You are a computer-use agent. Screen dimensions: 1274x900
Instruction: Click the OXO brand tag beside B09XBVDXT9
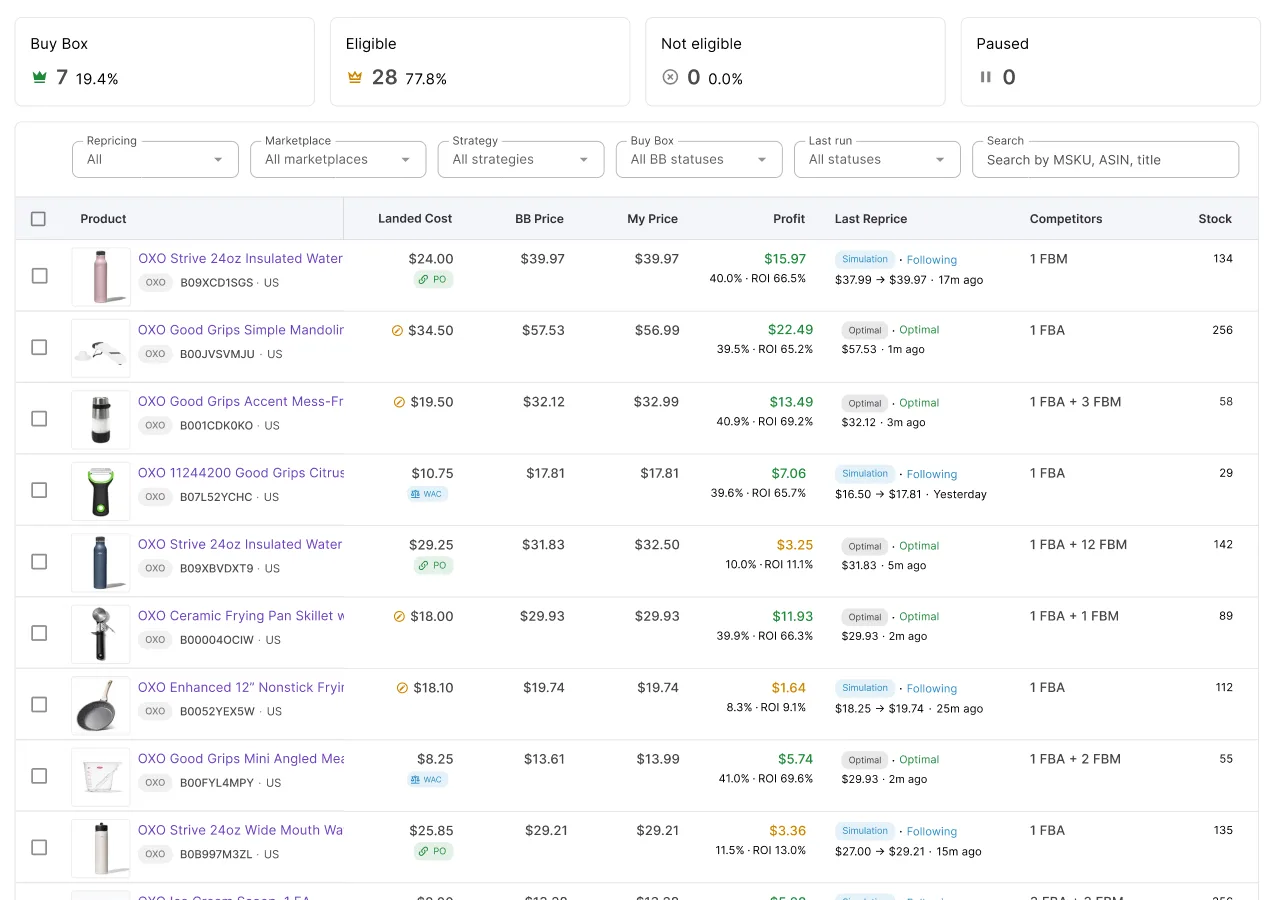tap(155, 568)
